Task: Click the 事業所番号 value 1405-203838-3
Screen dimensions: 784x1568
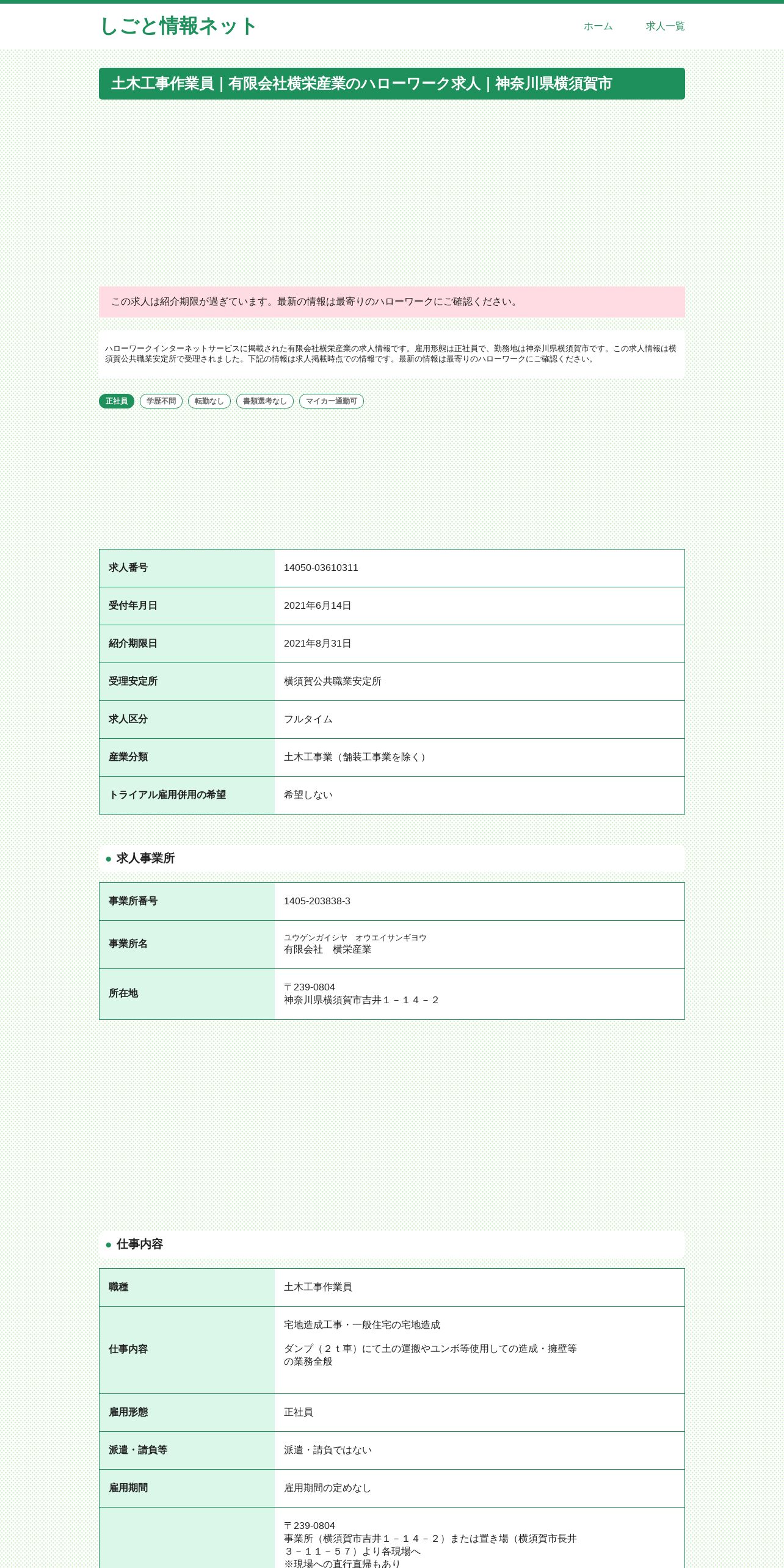Action: [x=317, y=901]
